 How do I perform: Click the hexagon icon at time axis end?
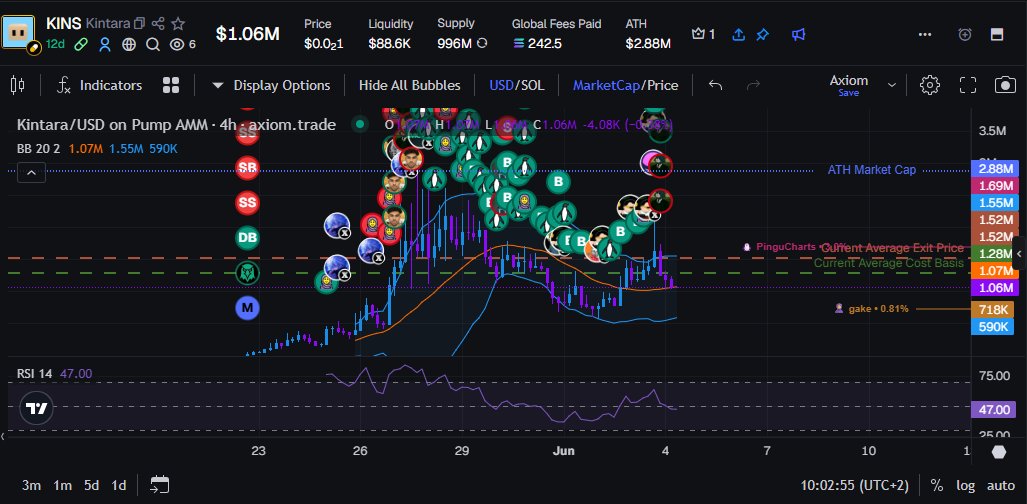(998, 452)
